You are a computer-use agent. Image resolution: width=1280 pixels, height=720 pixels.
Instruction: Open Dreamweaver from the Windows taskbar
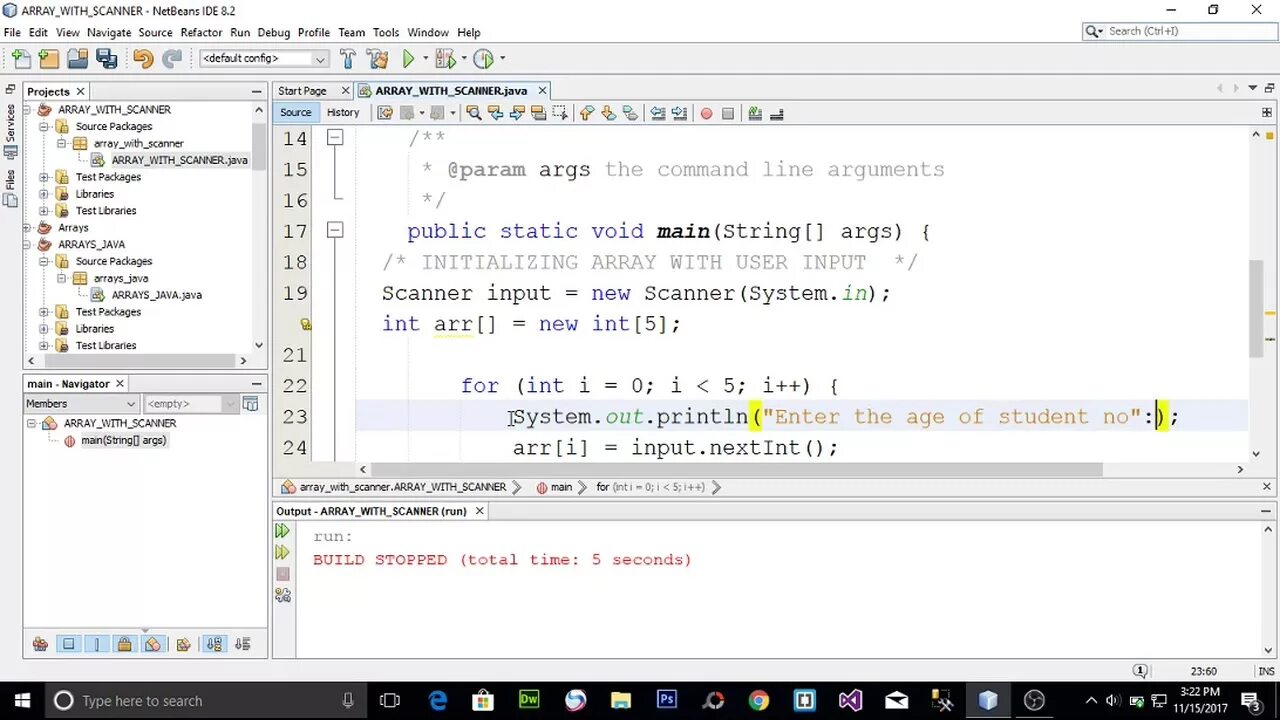(529, 700)
